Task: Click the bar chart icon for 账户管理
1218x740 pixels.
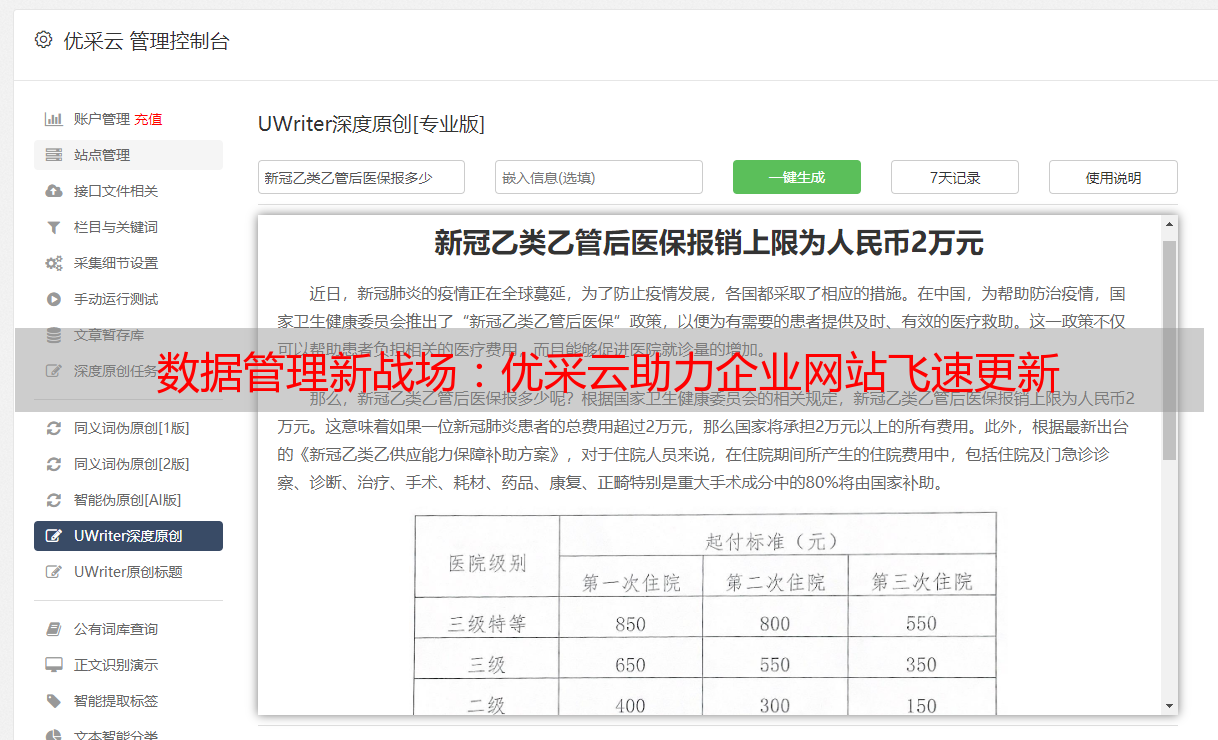Action: (x=54, y=119)
